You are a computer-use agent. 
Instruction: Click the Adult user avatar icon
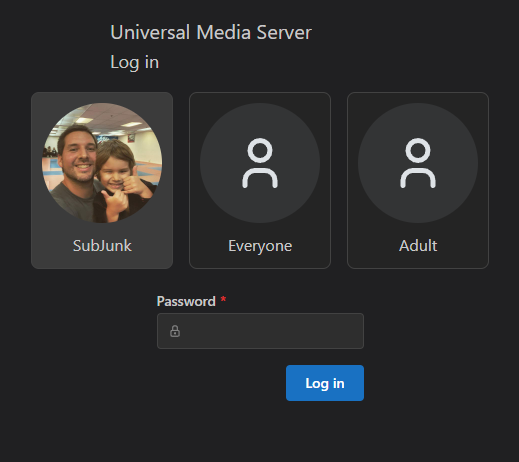tap(418, 163)
